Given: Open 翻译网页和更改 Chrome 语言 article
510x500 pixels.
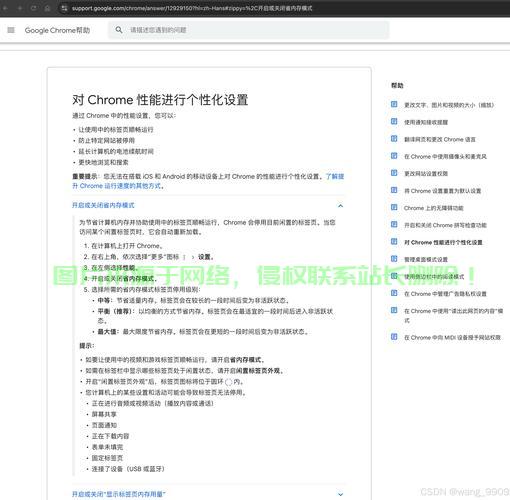Looking at the screenshot, I should 440,139.
